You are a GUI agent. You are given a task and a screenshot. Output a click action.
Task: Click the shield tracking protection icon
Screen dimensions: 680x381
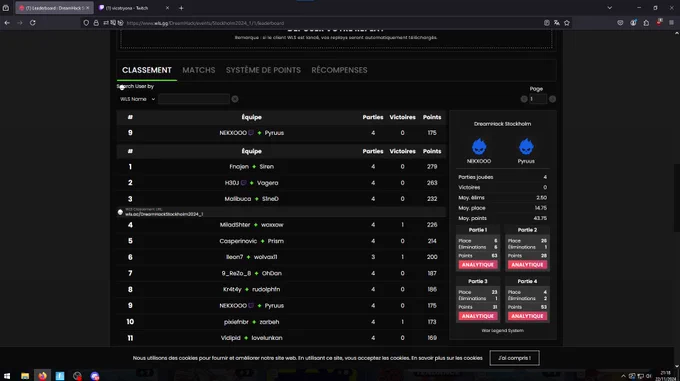coord(86,23)
